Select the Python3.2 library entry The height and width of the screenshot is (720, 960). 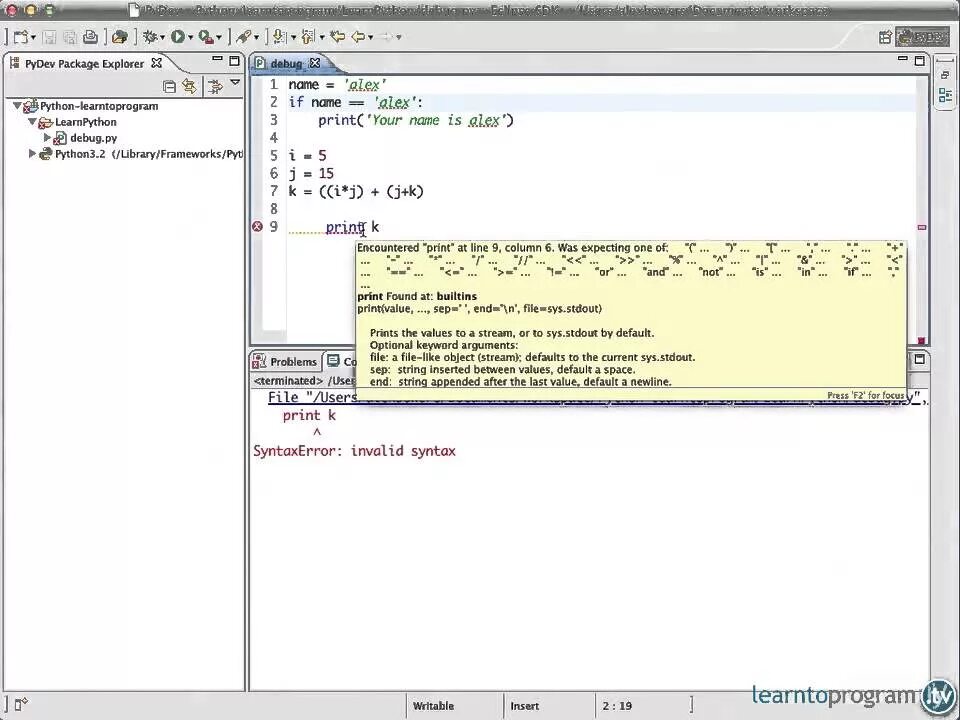[149, 154]
